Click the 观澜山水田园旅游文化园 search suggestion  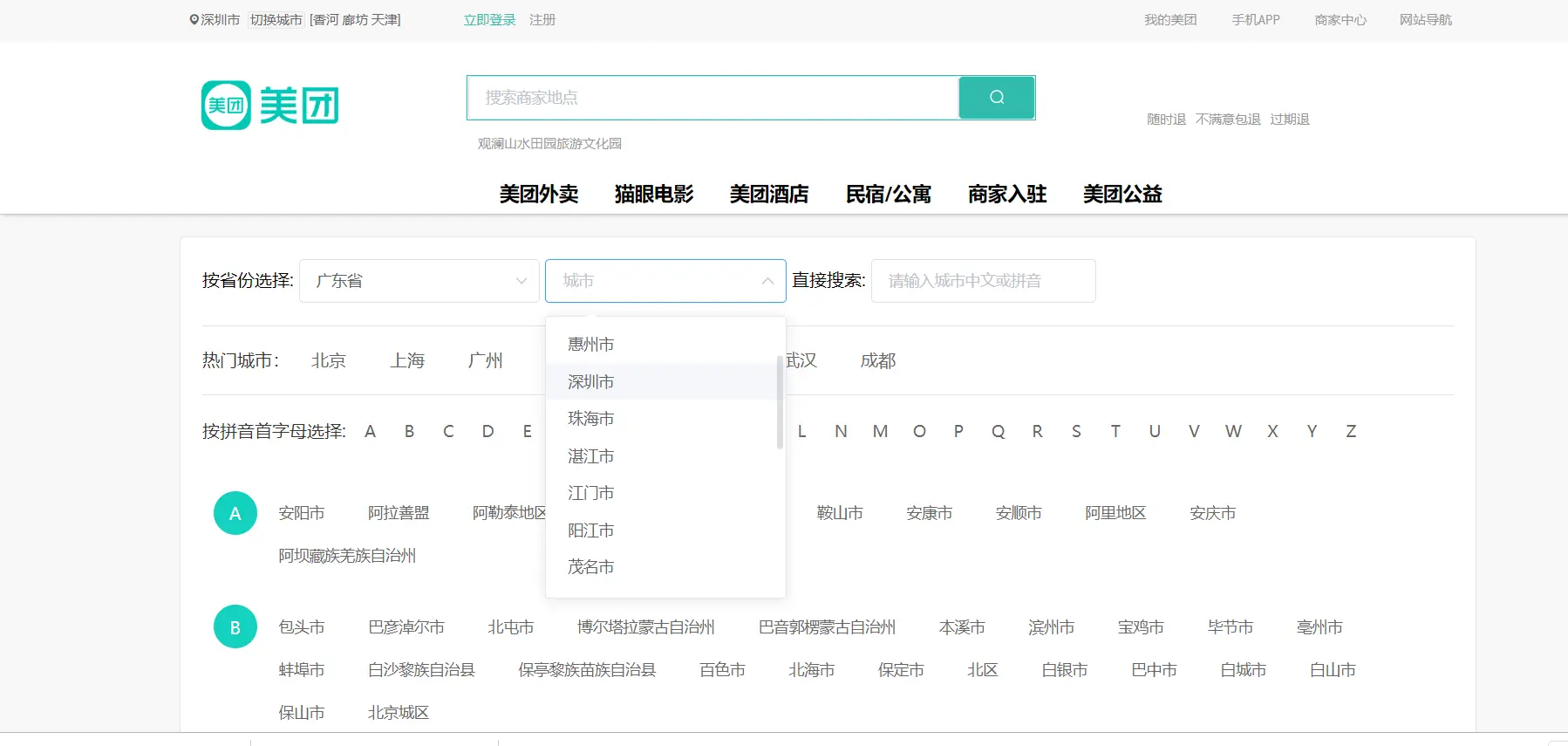(x=549, y=144)
